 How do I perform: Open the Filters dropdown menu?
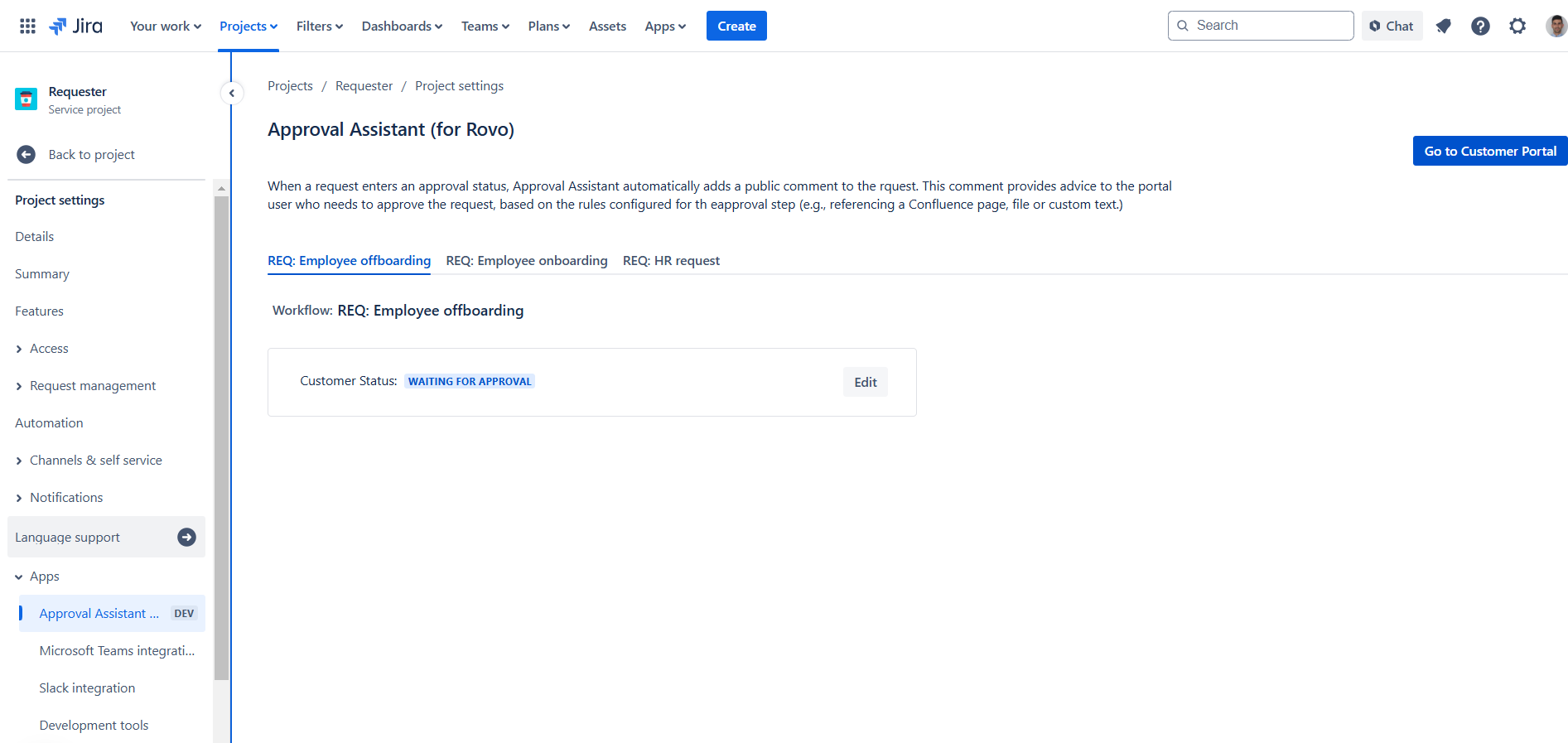click(x=320, y=26)
